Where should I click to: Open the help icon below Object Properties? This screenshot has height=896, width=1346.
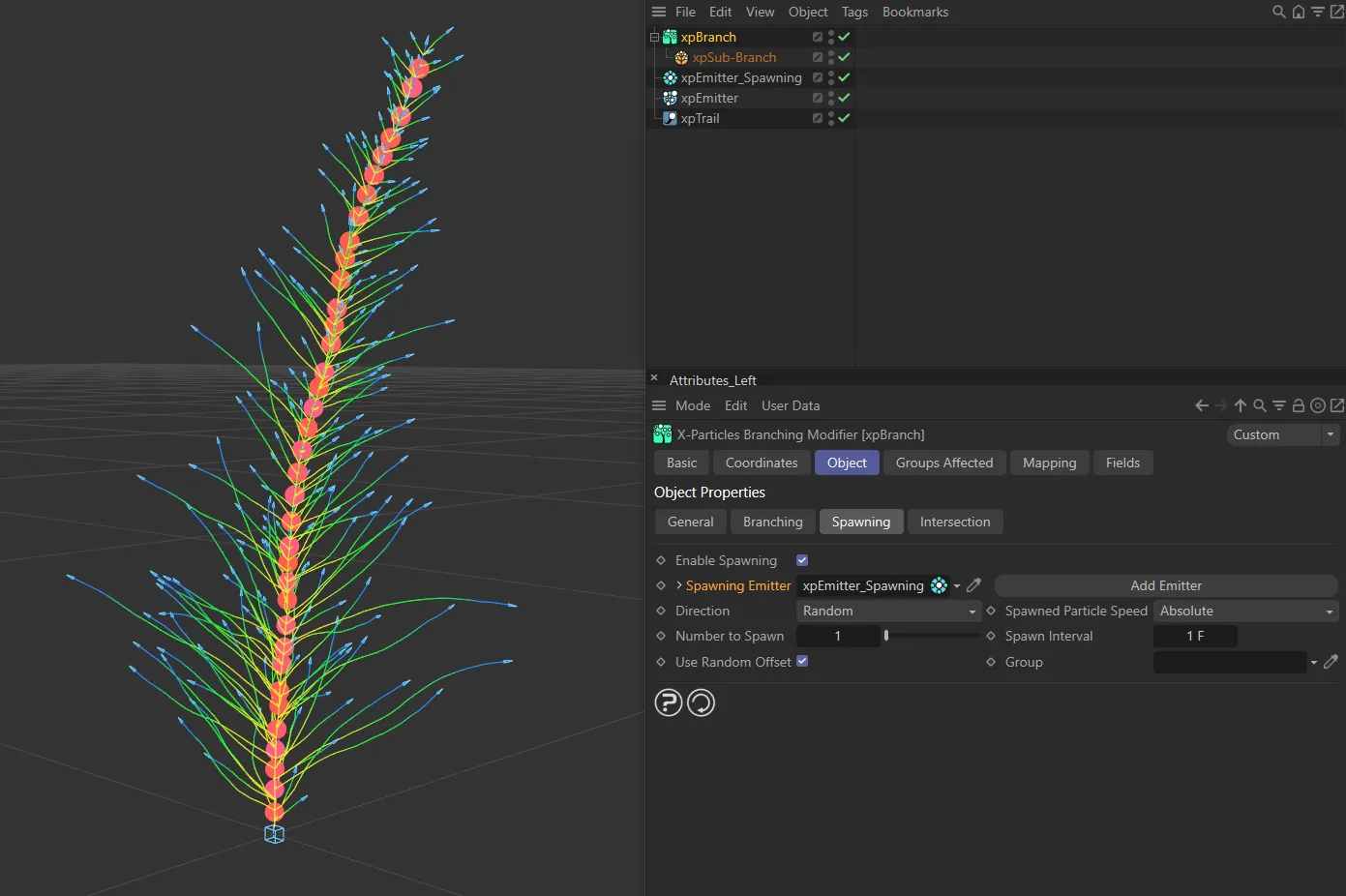(x=669, y=702)
